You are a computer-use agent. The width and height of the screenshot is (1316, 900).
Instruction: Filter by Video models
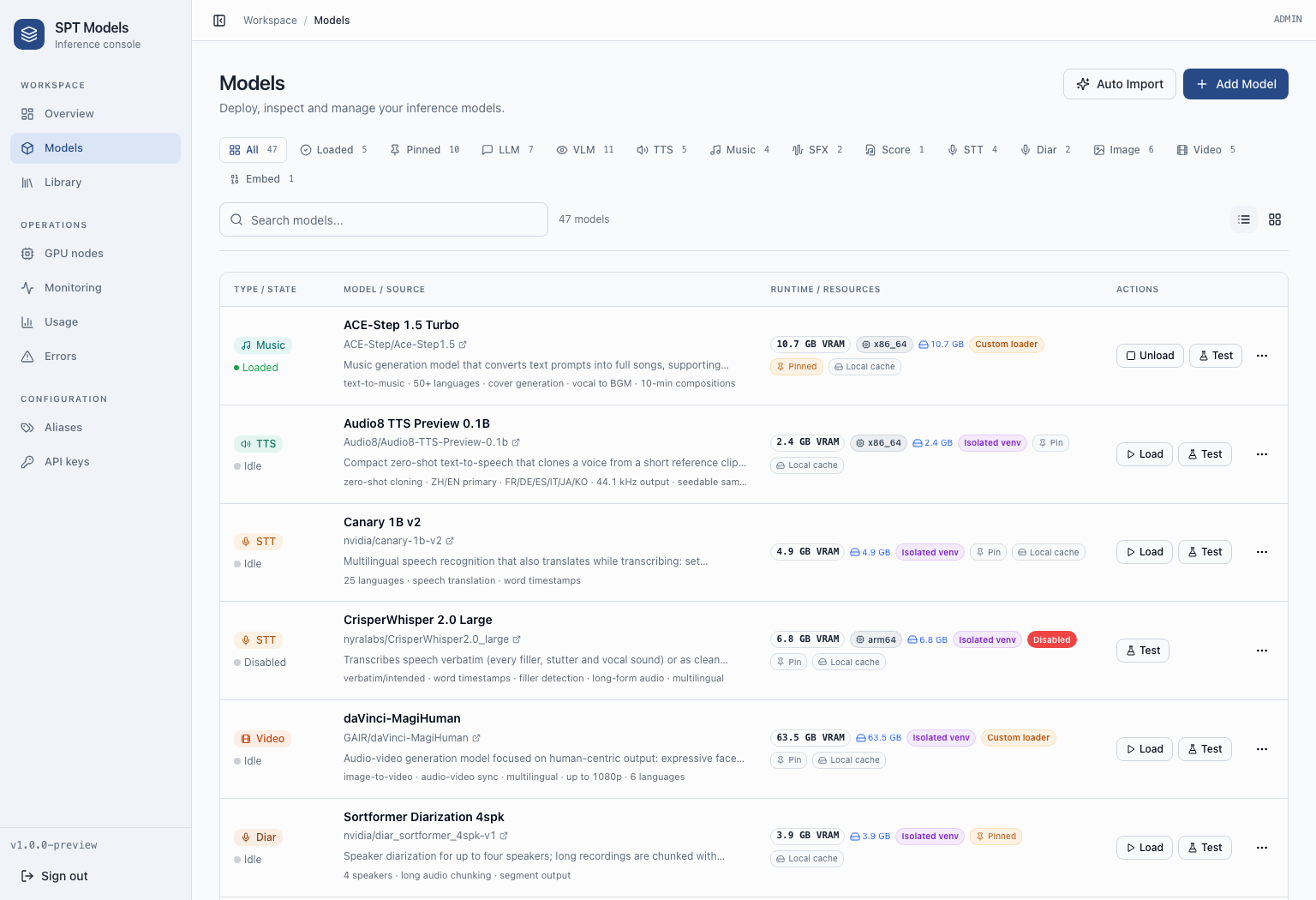click(1206, 150)
